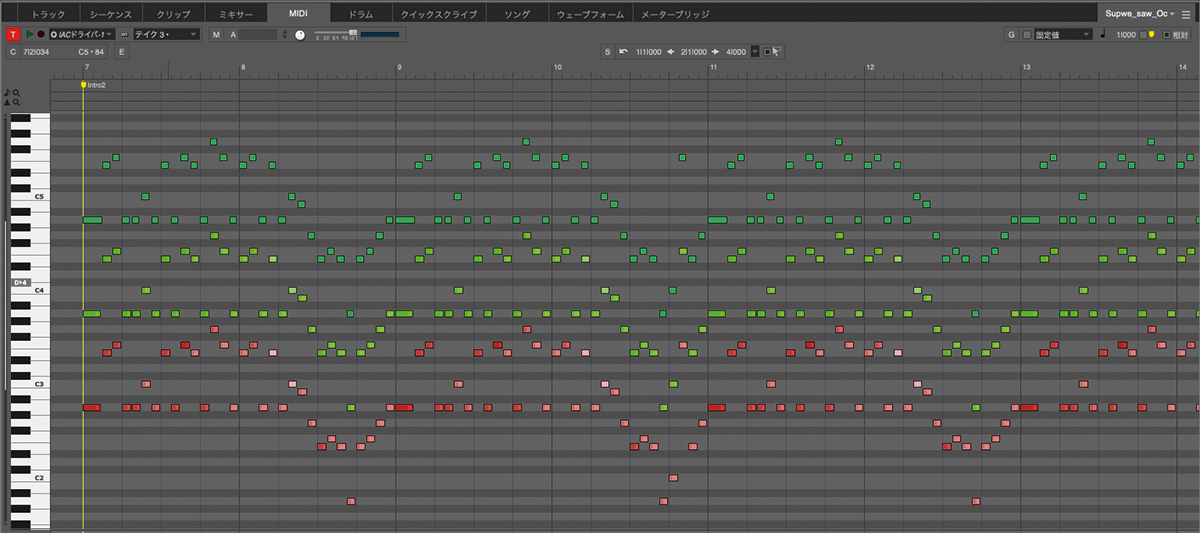This screenshot has height=533, width=1200.
Task: Click the quarter note grid icon
Action: (x=1103, y=34)
